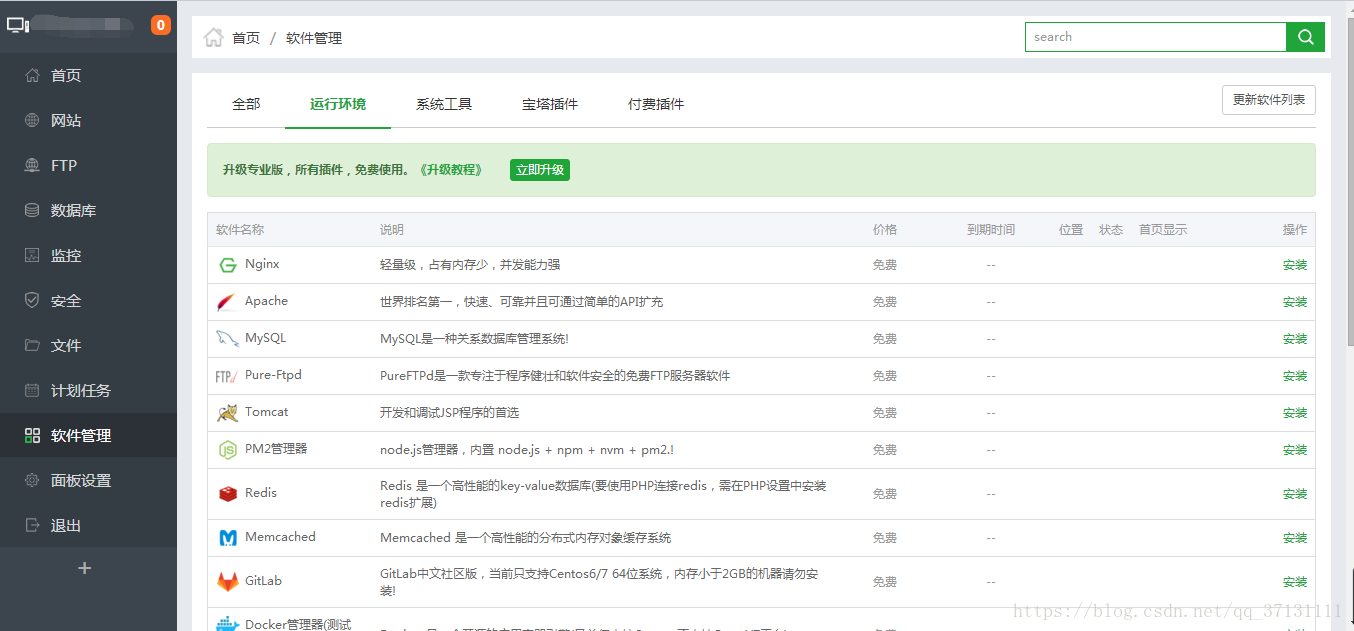This screenshot has width=1354, height=631.
Task: Install Nginx via its 安装 link
Action: (1295, 265)
